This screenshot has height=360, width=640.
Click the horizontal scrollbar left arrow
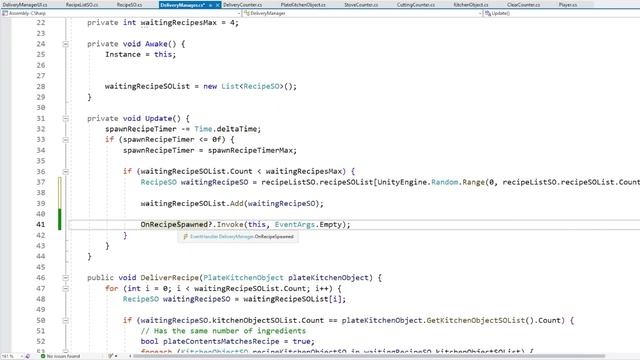[x=130, y=356]
